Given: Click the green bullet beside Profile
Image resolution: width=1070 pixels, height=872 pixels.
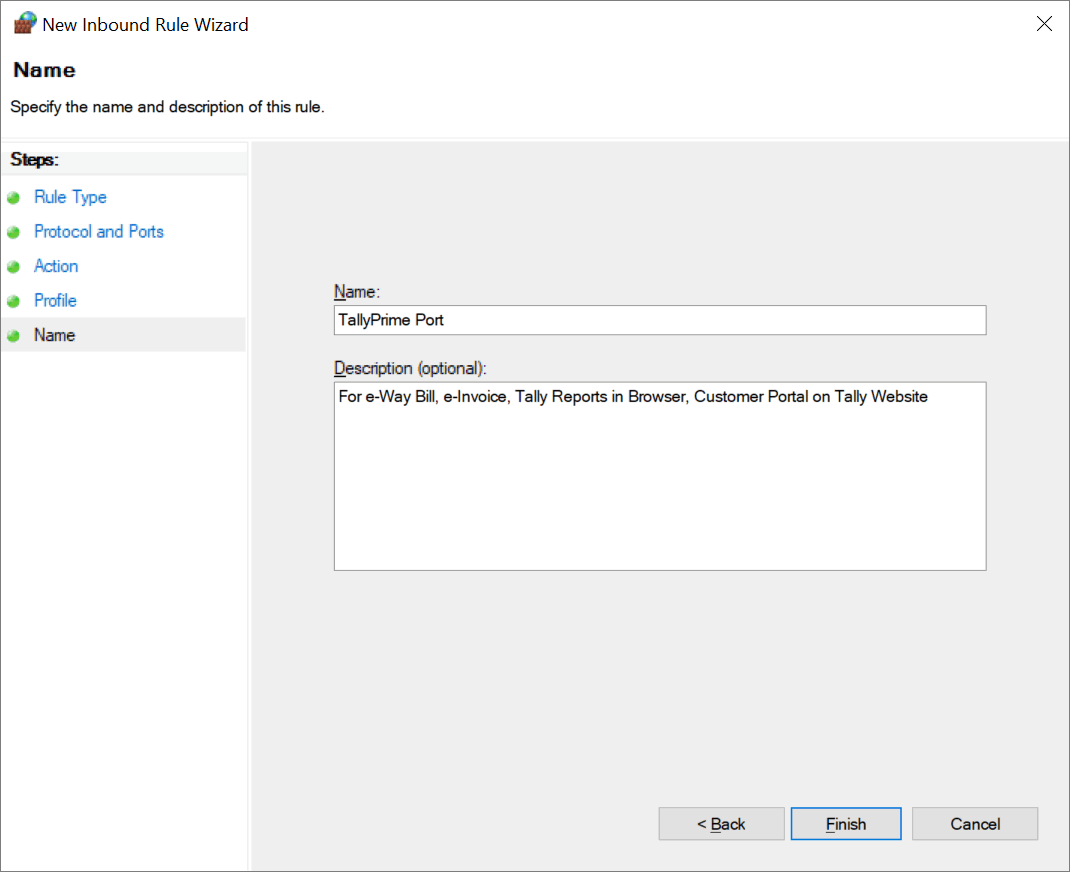Looking at the screenshot, I should point(14,301).
